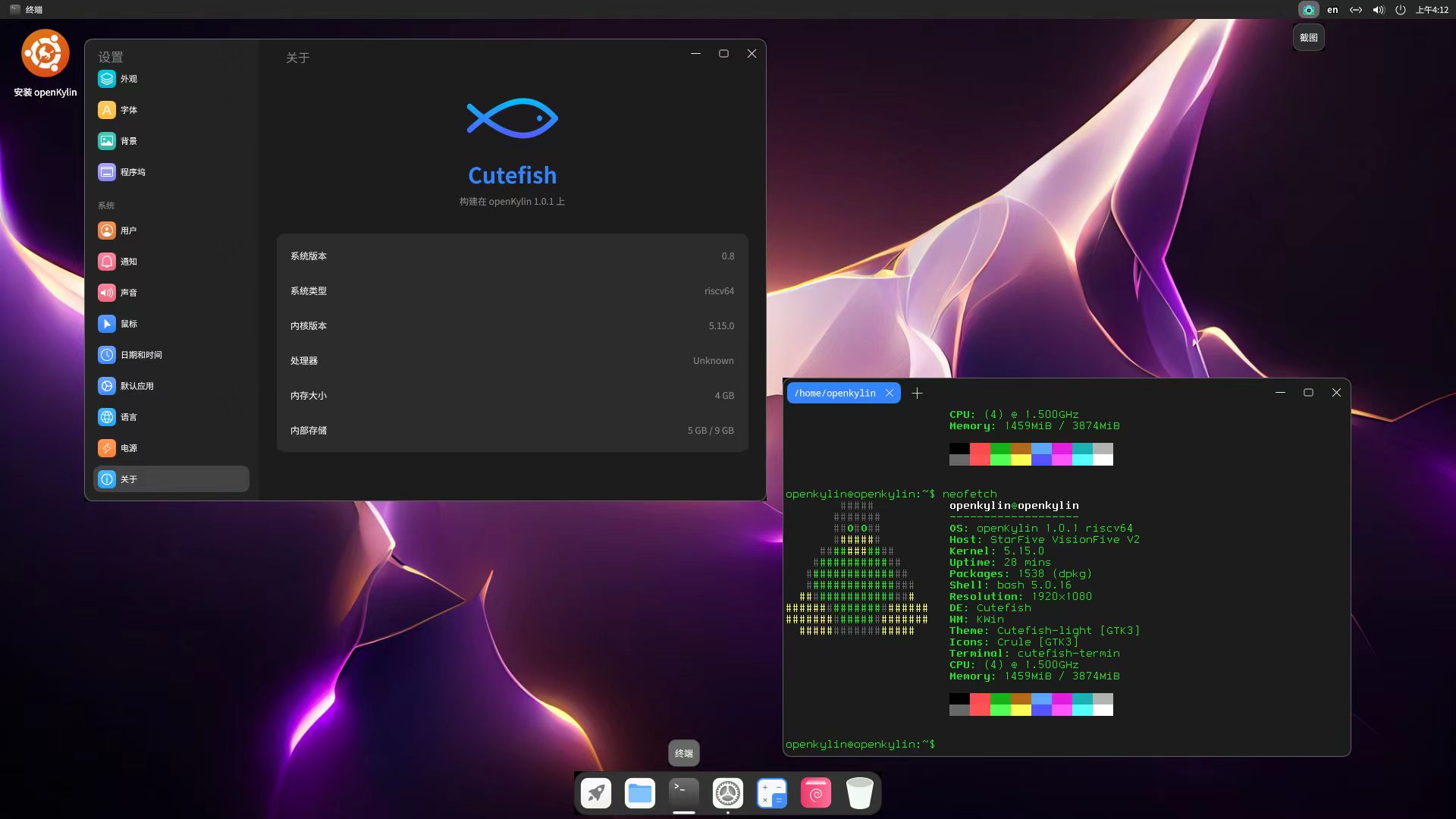Screen dimensions: 1456x819
Task: Open the trash bin in dock
Action: pyautogui.click(x=860, y=793)
